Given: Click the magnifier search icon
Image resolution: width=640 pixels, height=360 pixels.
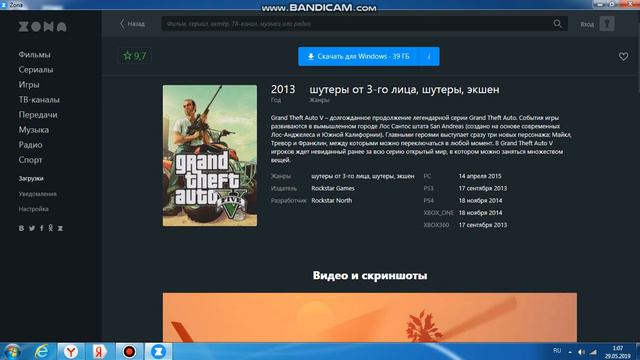Looking at the screenshot, I should click(x=558, y=24).
